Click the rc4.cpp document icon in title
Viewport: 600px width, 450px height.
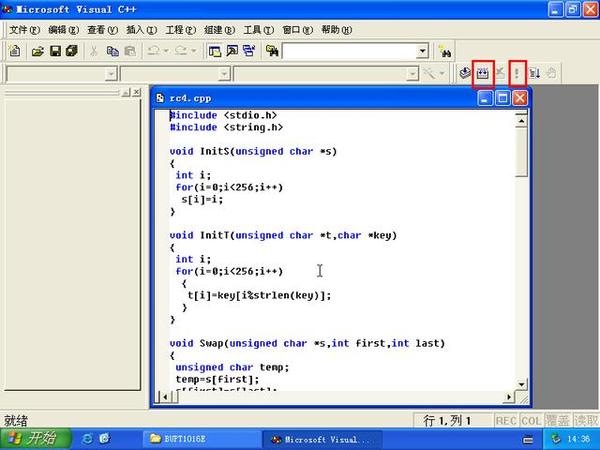coord(160,98)
